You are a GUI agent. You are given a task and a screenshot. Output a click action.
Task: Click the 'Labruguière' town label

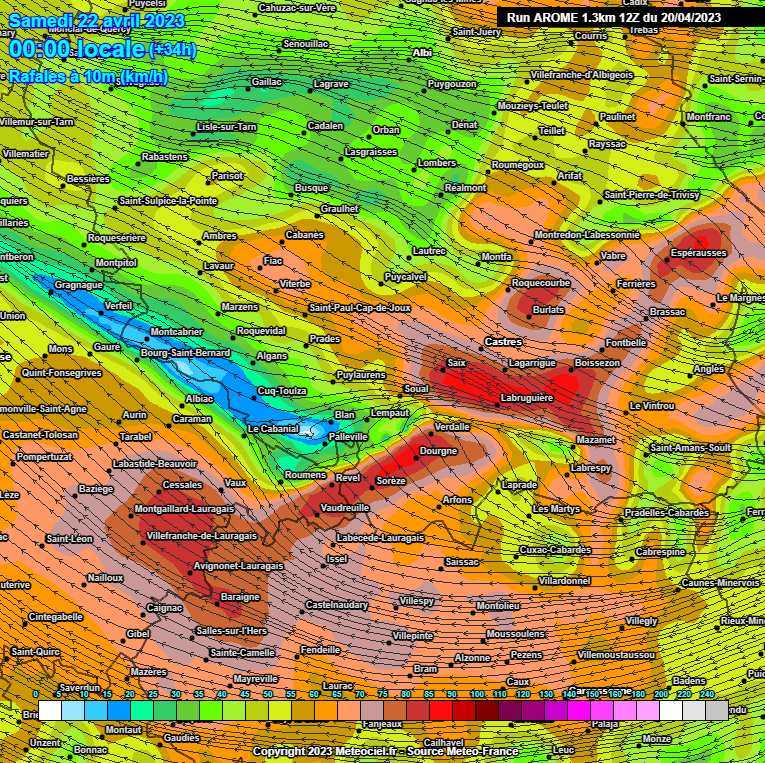[x=527, y=398]
